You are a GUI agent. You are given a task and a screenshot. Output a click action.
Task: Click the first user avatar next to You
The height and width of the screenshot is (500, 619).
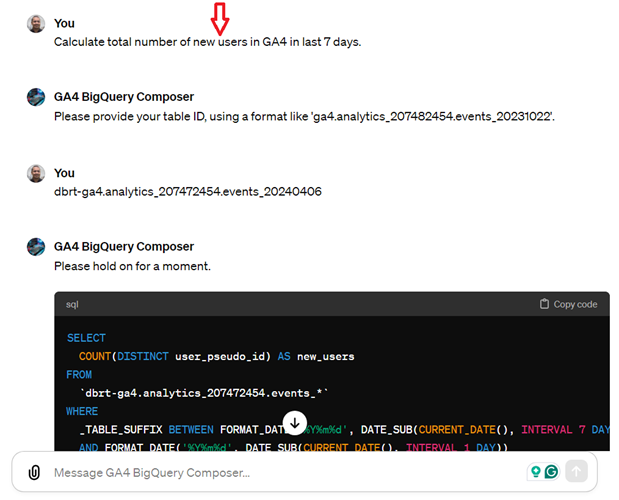point(36,24)
